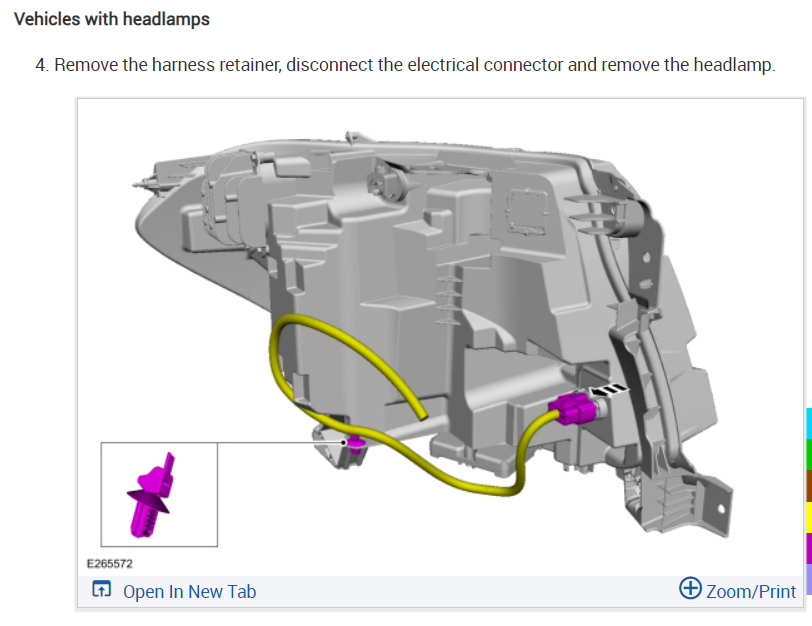
Task: Click the purple electrical connector in the diagram
Action: coord(574,409)
